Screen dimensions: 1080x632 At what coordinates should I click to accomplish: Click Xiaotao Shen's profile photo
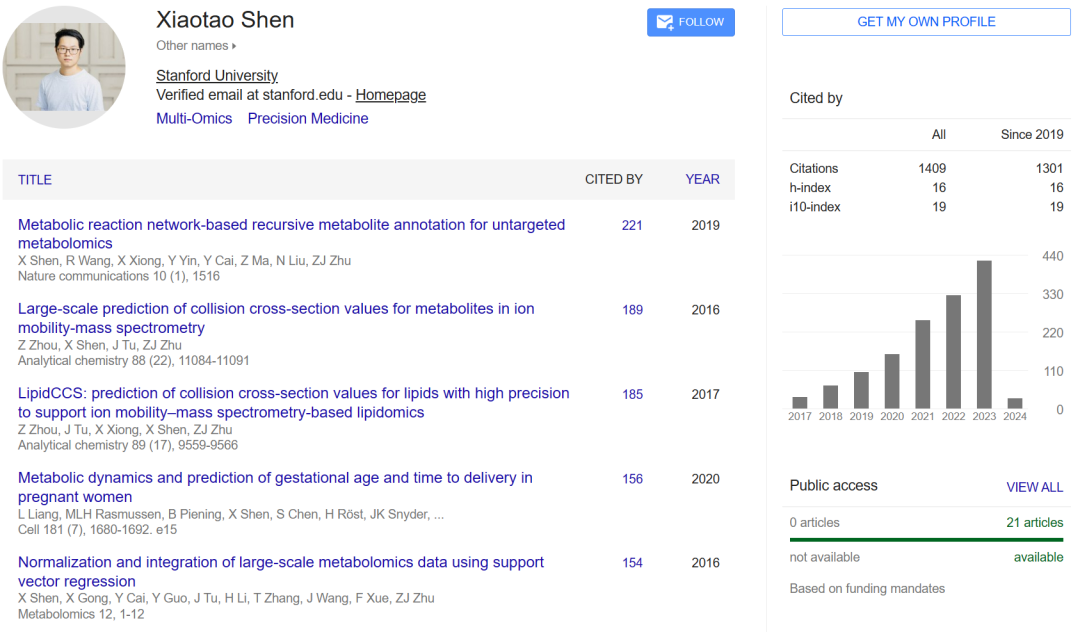[64, 67]
